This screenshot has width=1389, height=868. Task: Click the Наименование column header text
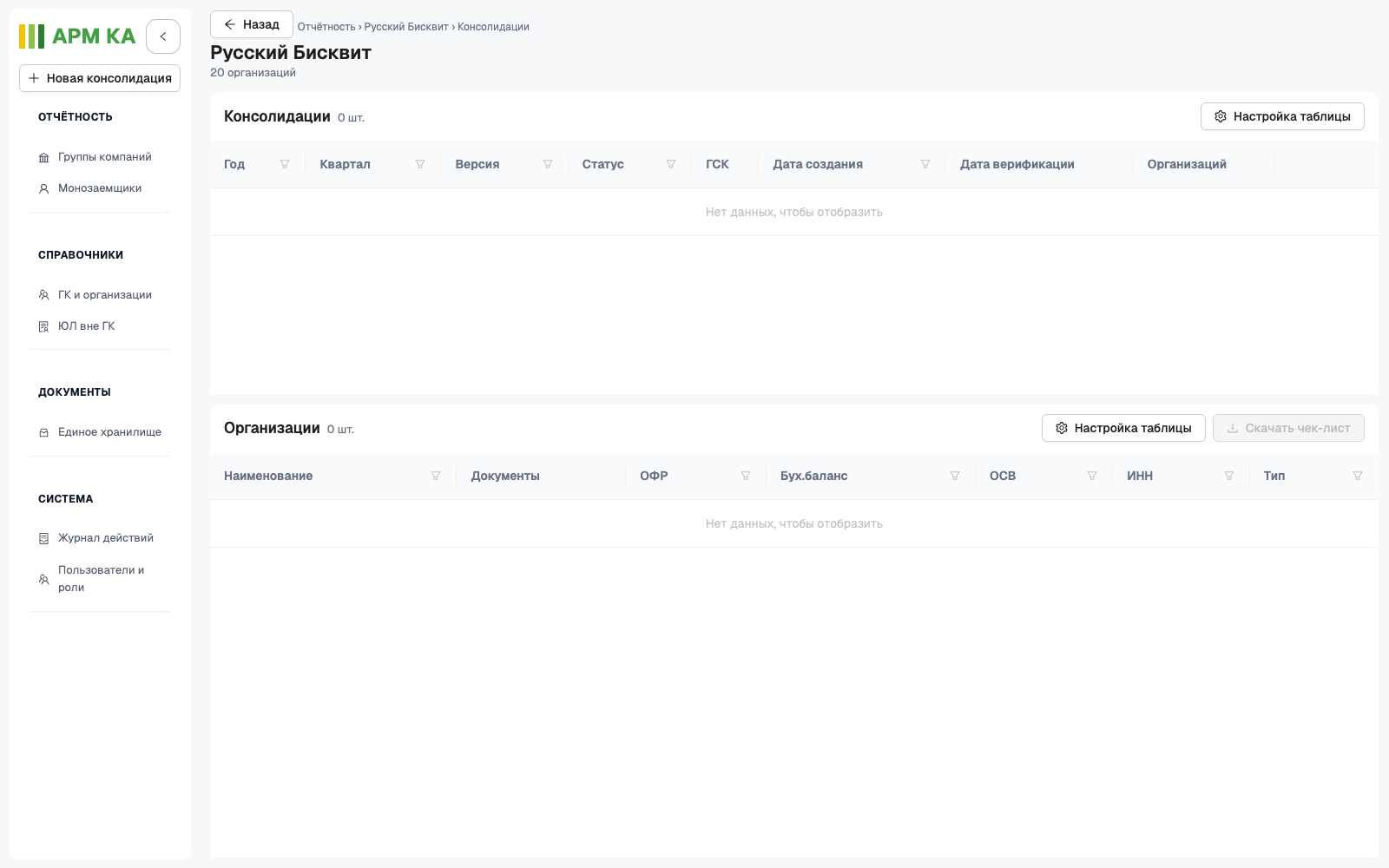(268, 476)
